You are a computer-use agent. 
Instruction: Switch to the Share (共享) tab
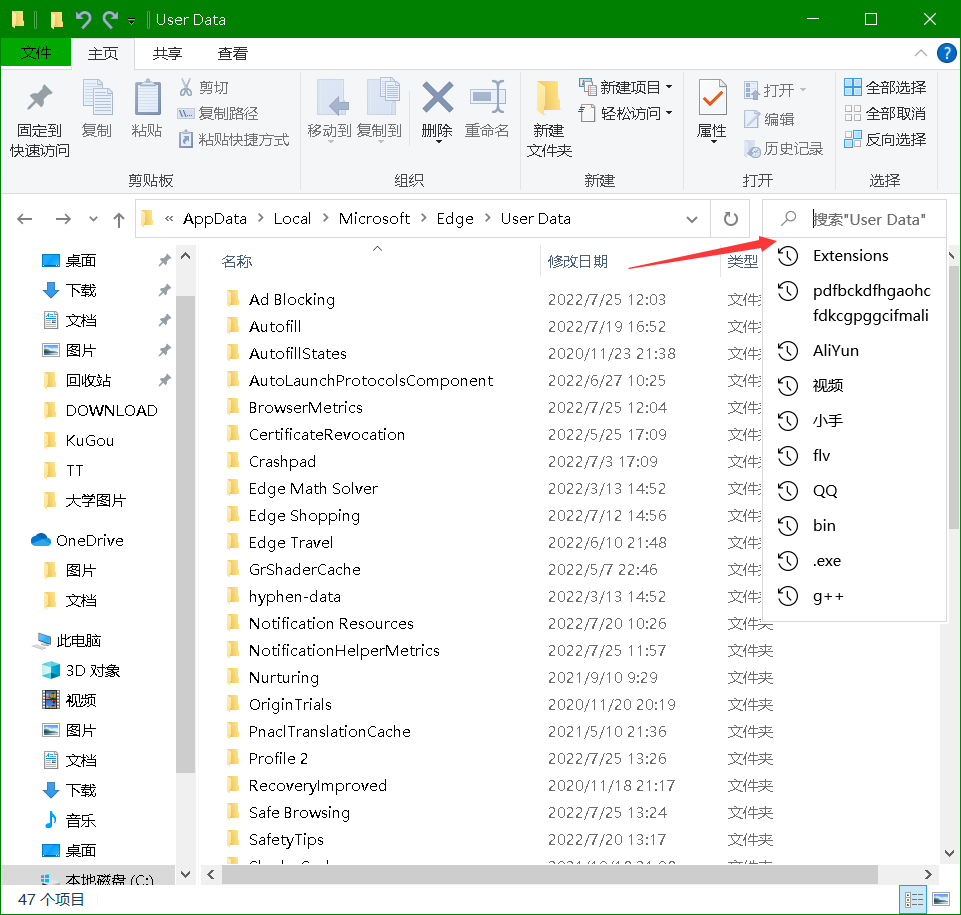(x=167, y=54)
